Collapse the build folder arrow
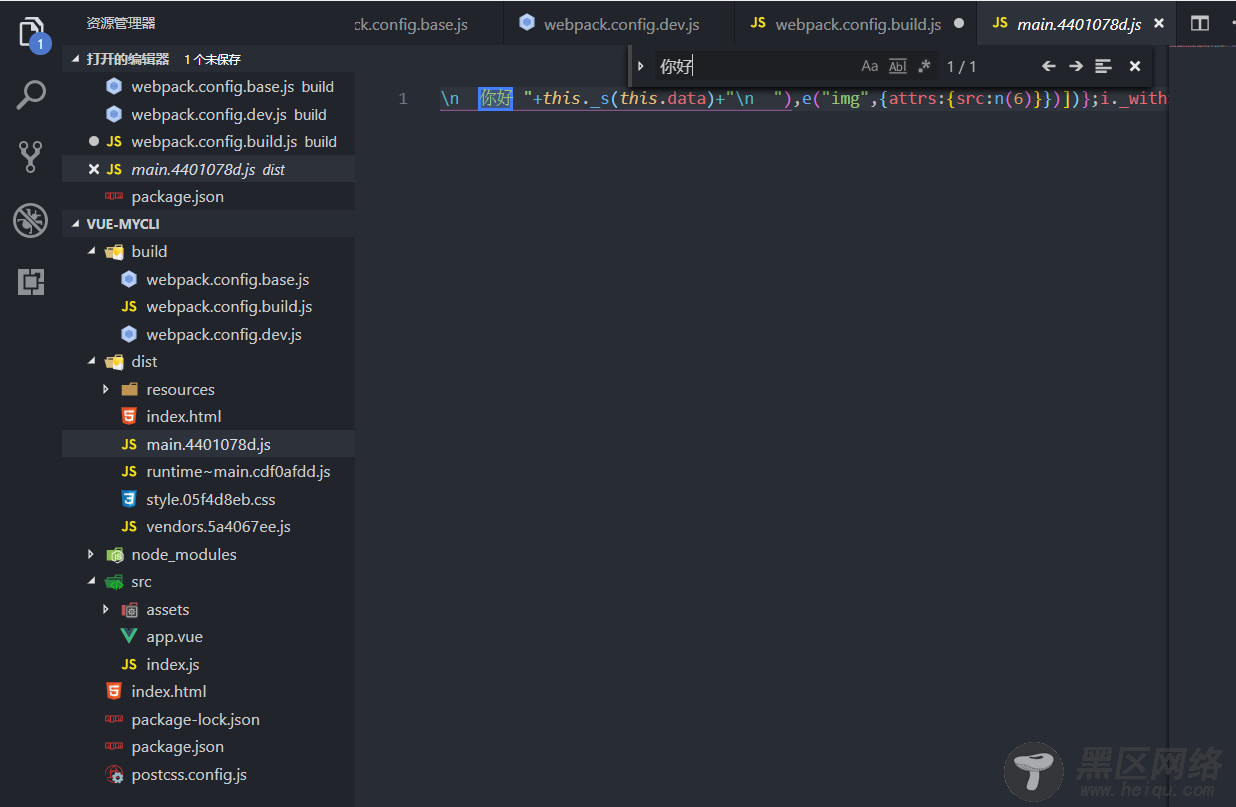This screenshot has width=1236, height=807. (x=92, y=251)
